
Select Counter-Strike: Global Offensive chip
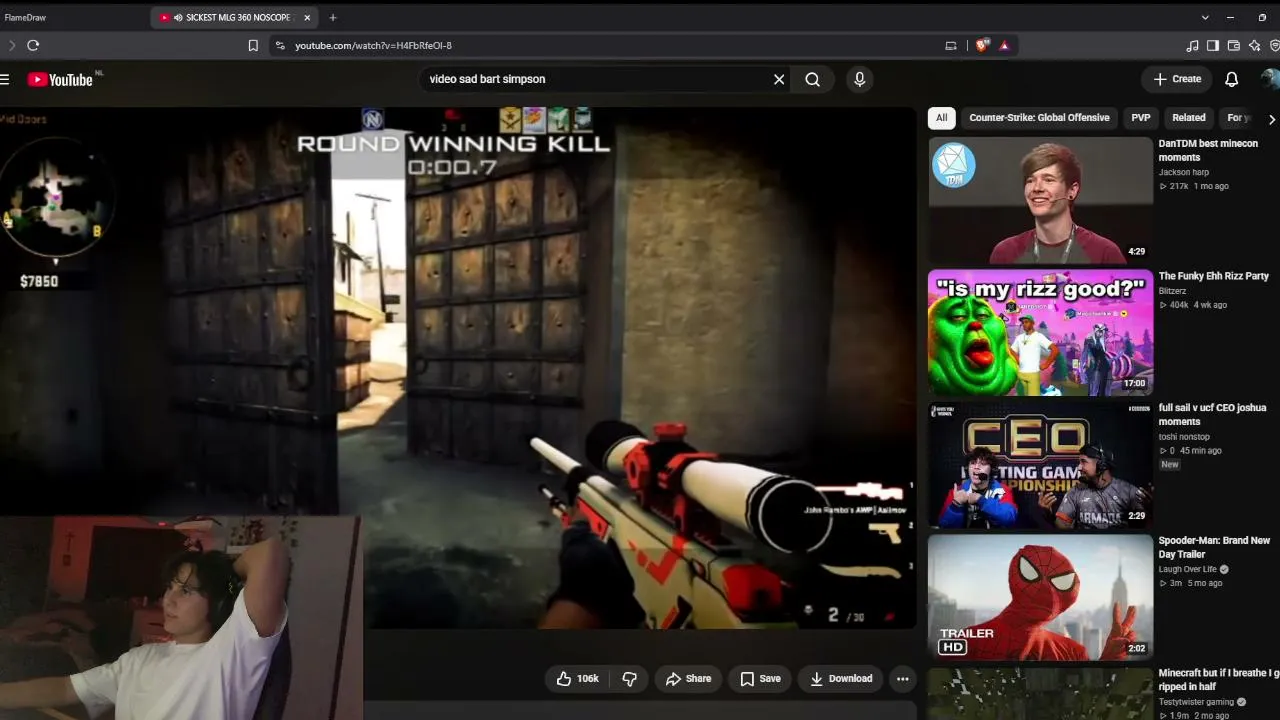point(1039,118)
